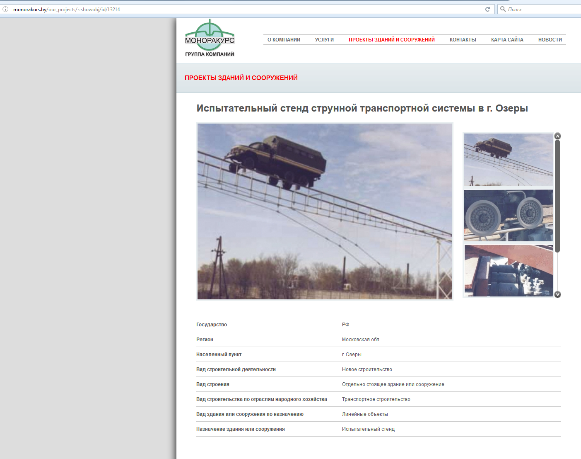
Task: Open the Карта сайта link
Action: 507,40
